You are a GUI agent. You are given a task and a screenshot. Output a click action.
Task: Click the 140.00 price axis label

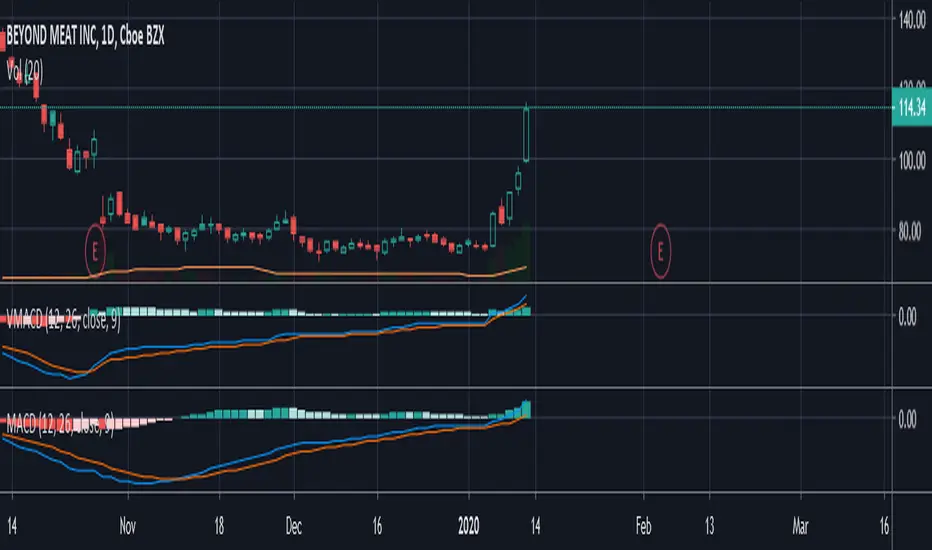pos(912,21)
